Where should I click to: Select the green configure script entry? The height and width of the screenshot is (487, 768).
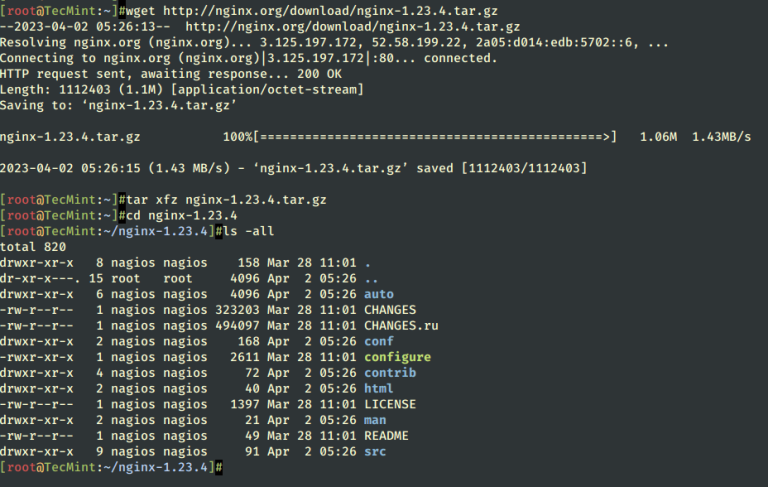[x=397, y=357]
